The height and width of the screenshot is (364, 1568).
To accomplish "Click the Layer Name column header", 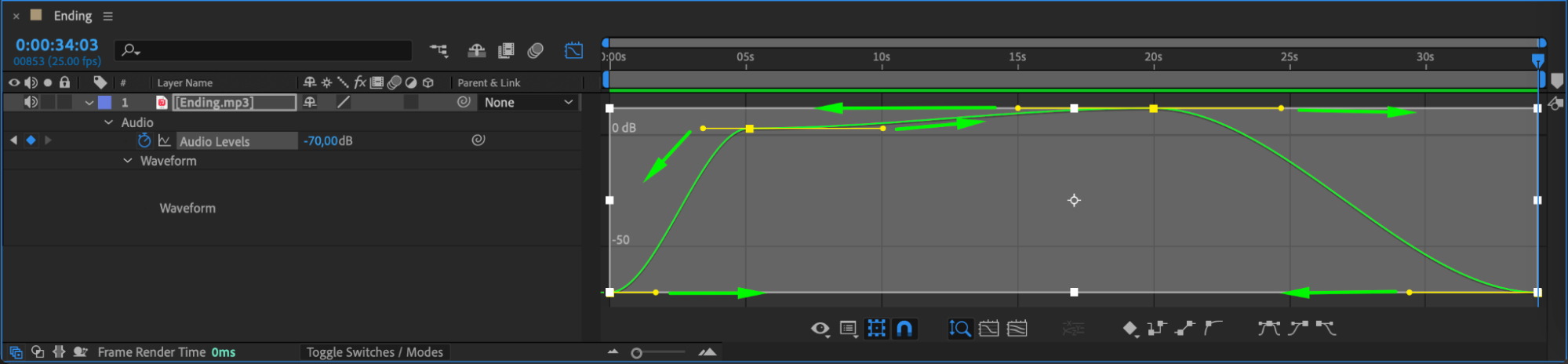I will 184,82.
